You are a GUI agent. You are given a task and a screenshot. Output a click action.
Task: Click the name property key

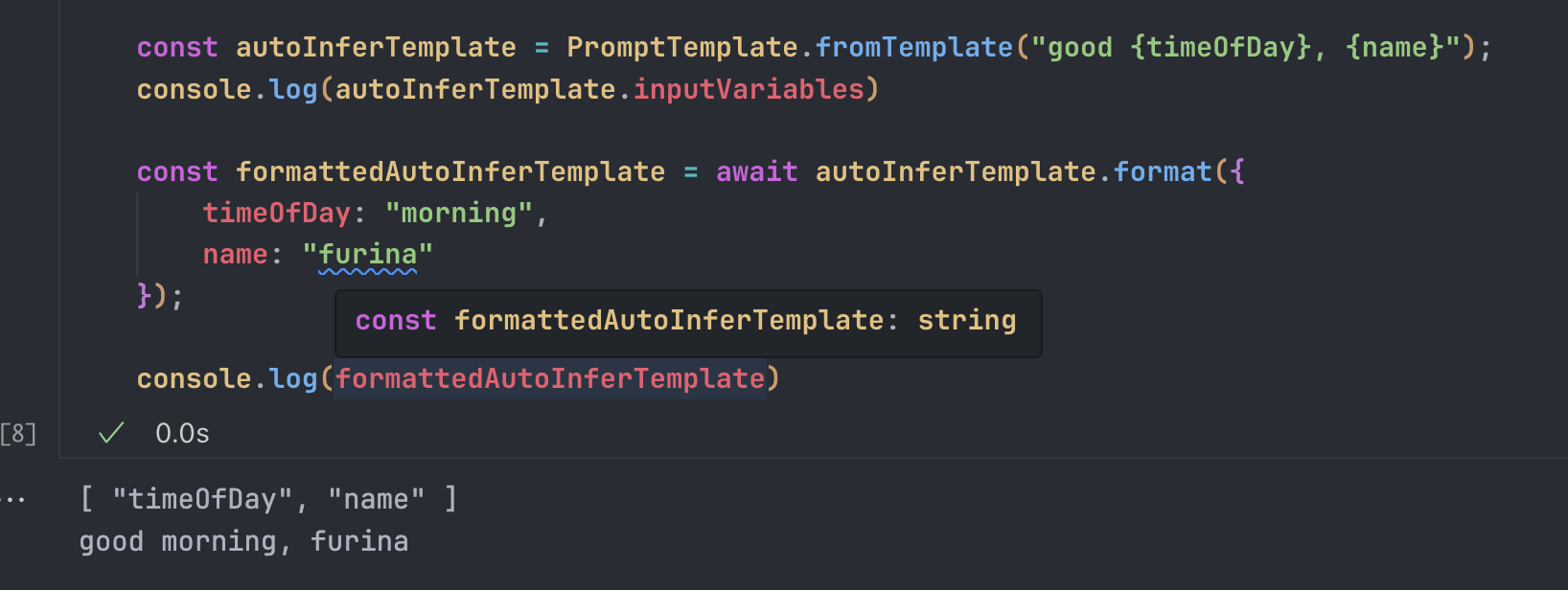point(235,255)
